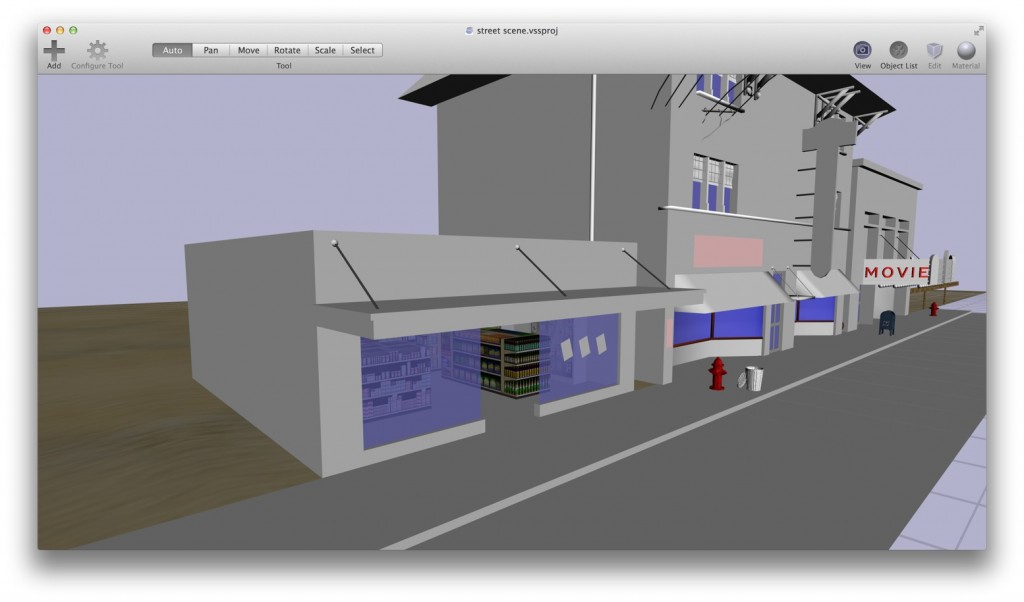Click the Add plus icon
This screenshot has width=1024, height=602.
click(54, 50)
